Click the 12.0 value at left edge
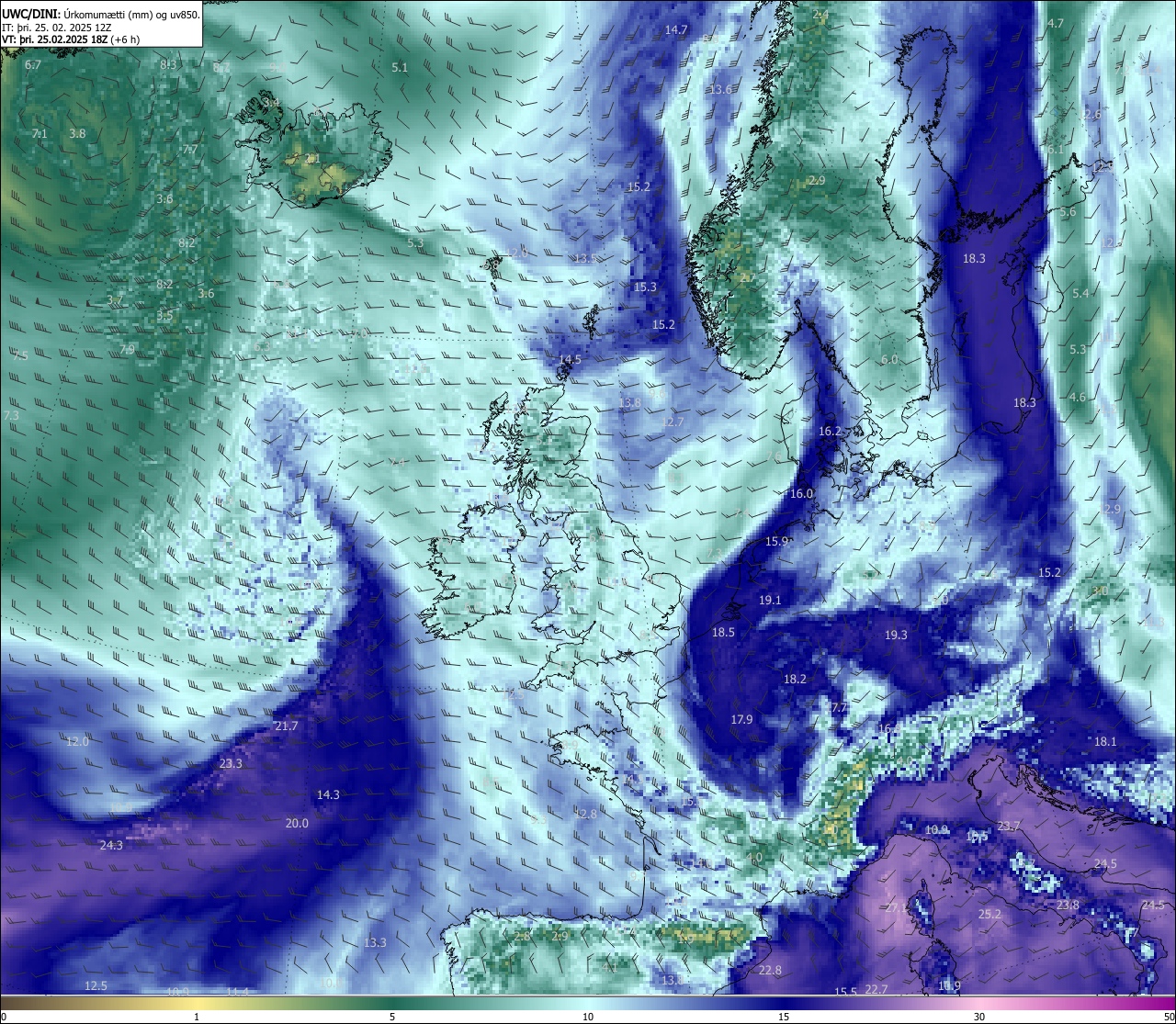This screenshot has width=1176, height=1024. tap(77, 741)
